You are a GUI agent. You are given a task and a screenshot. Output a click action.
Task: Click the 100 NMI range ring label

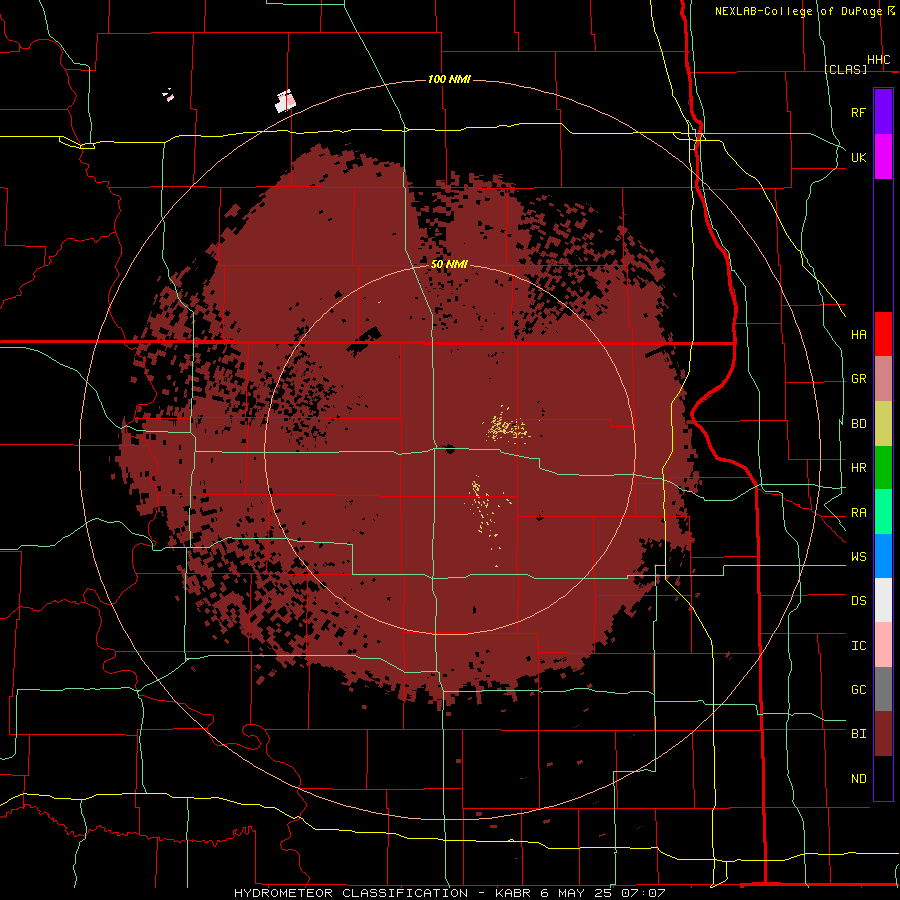tap(449, 79)
